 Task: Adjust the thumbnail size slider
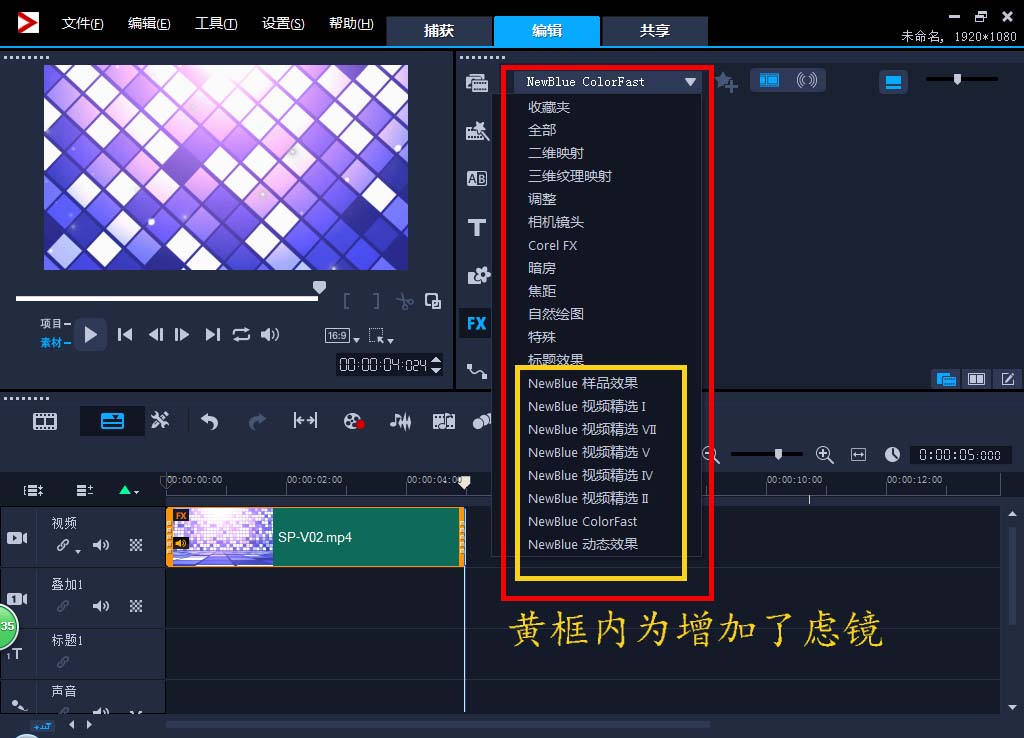(x=957, y=79)
